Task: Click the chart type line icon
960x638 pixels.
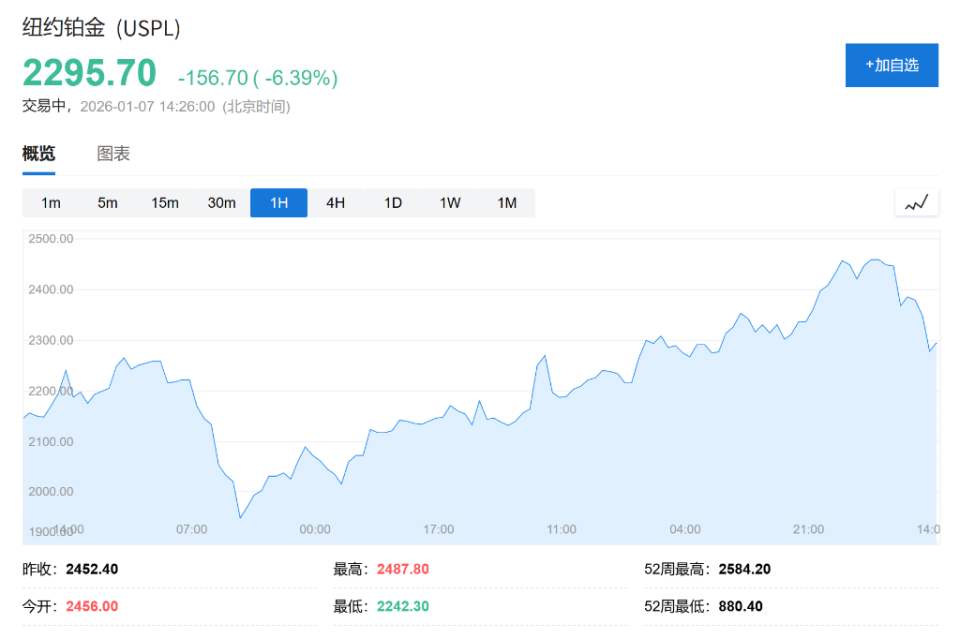Action: click(916, 203)
